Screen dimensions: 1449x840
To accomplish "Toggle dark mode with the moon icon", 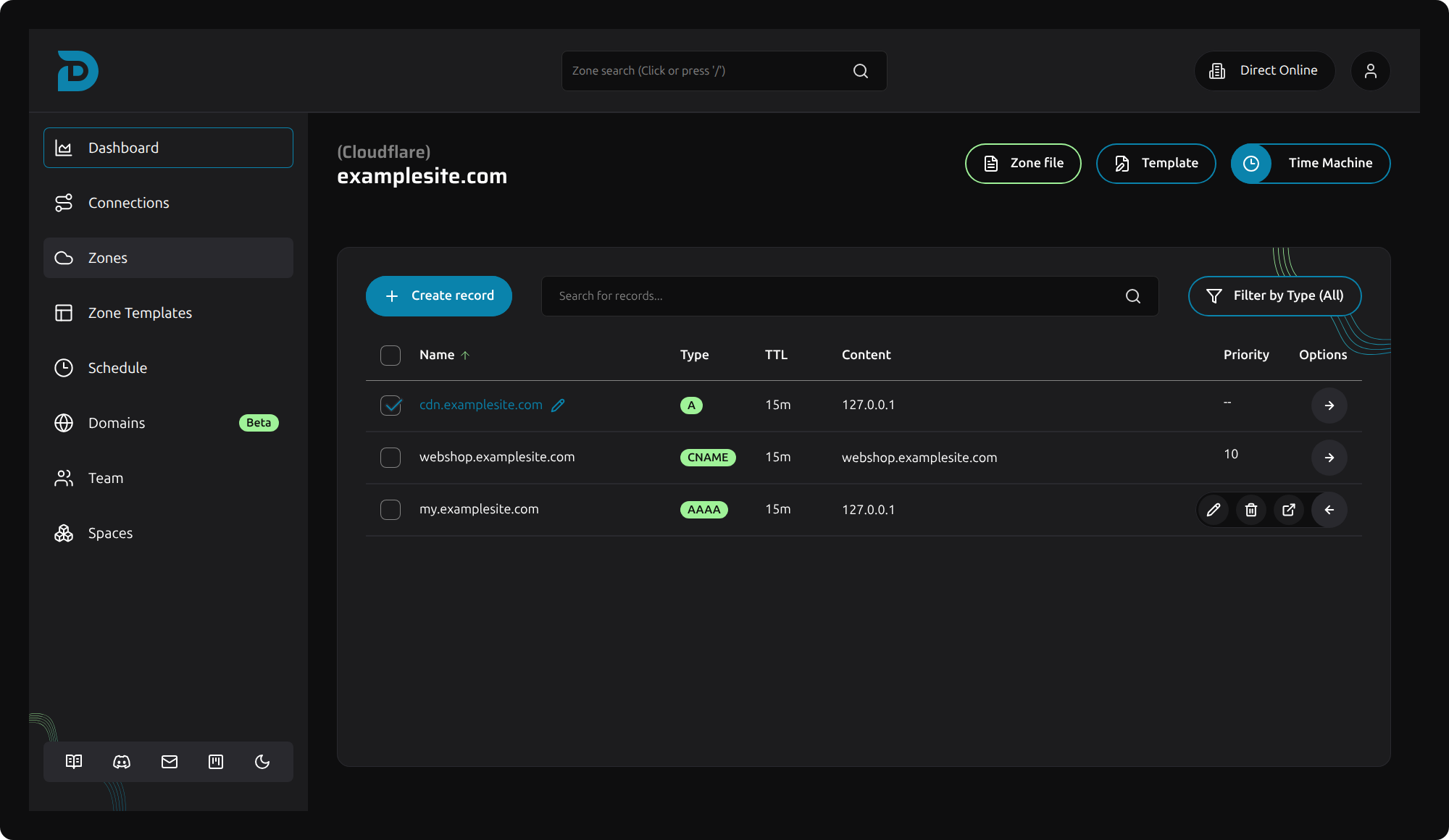I will (262, 762).
